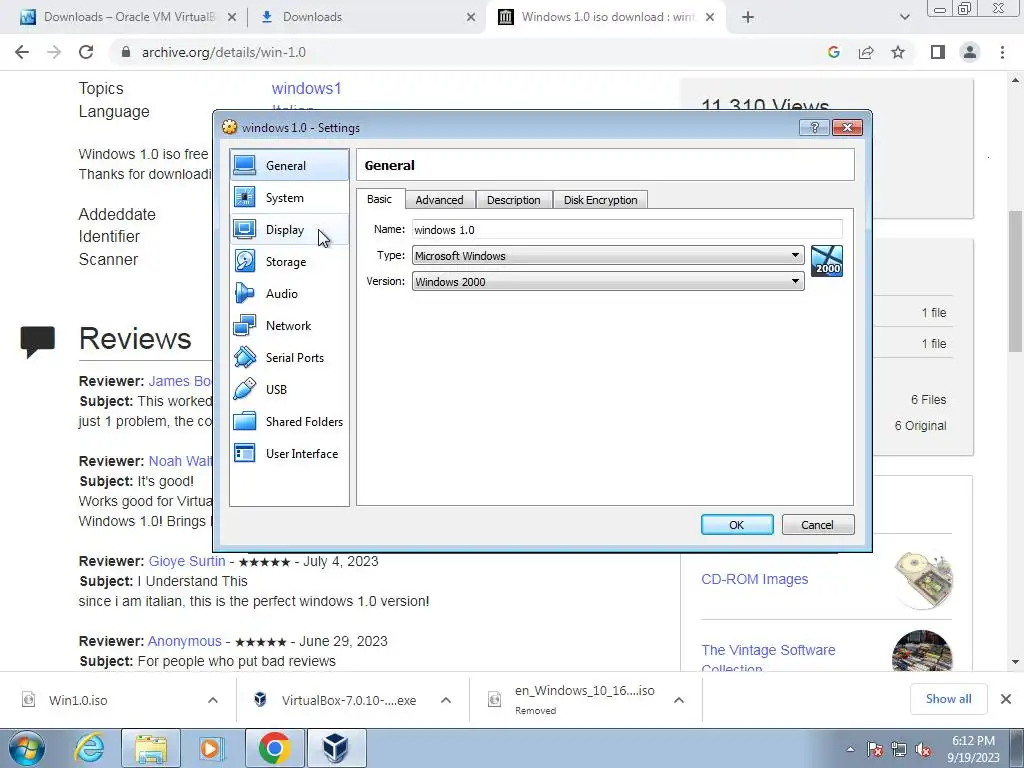Open the Serial Ports settings category
The width and height of the screenshot is (1024, 768).
click(289, 357)
